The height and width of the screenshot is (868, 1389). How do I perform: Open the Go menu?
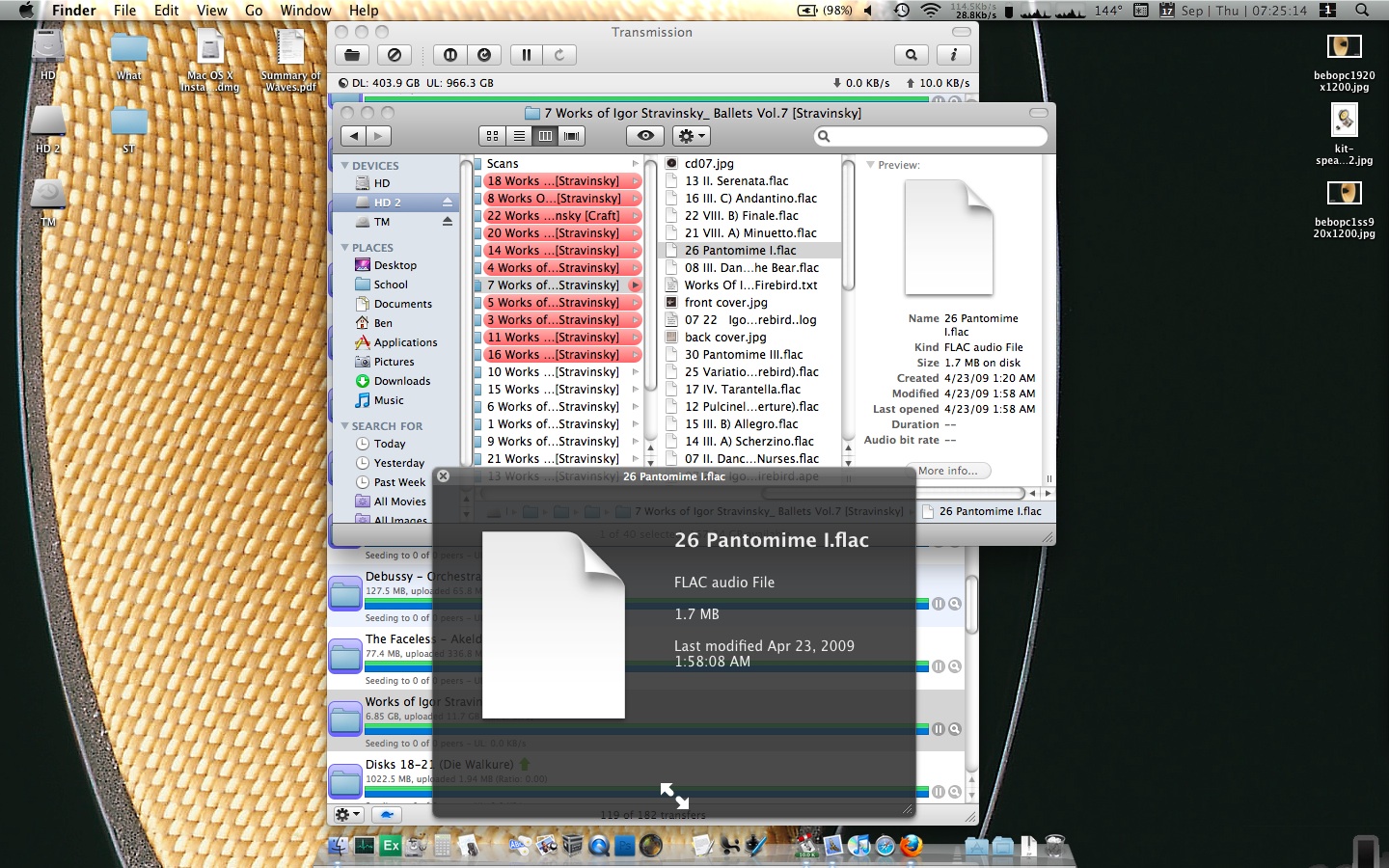(x=254, y=11)
